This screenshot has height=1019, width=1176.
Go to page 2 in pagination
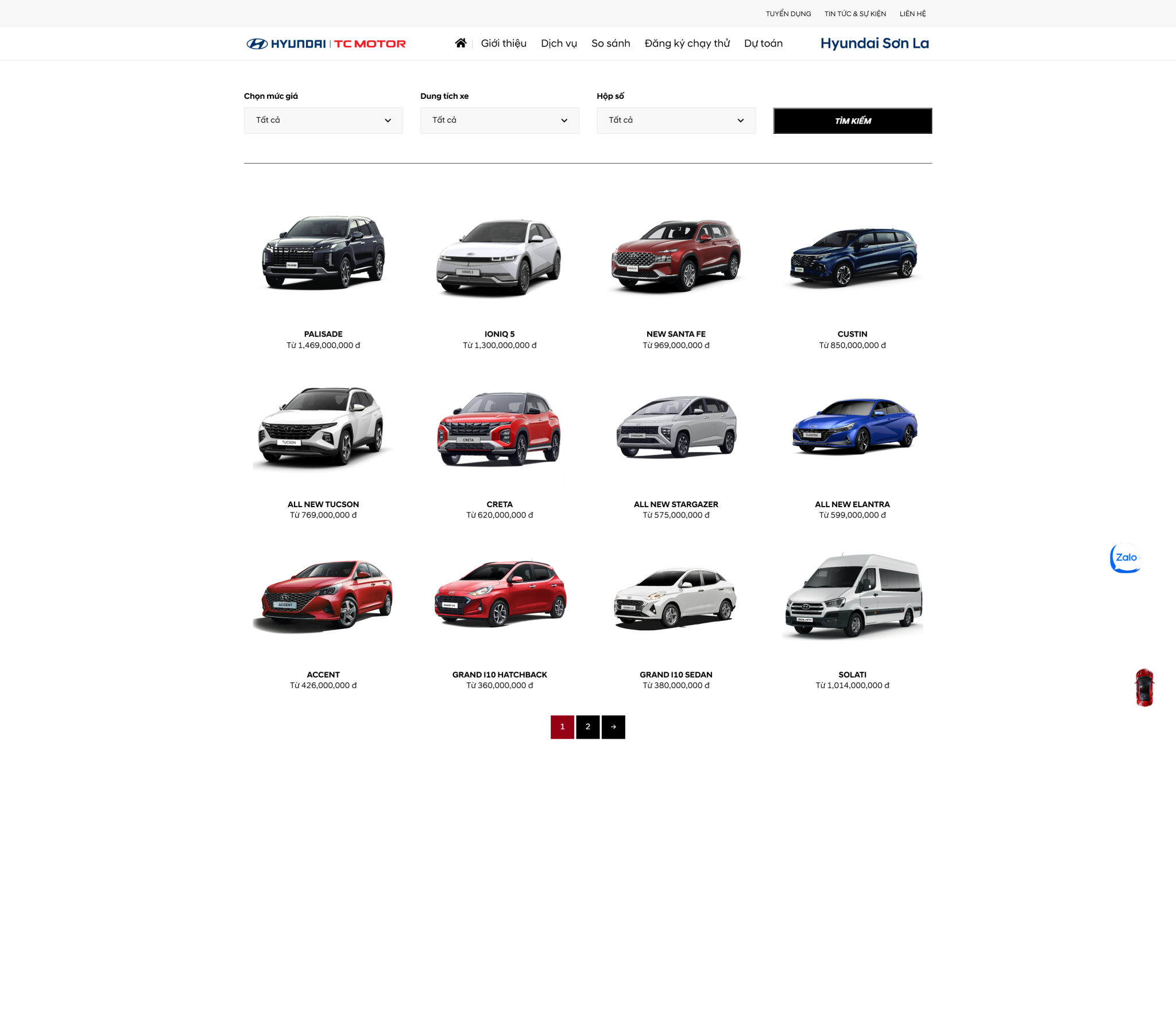pyautogui.click(x=587, y=727)
